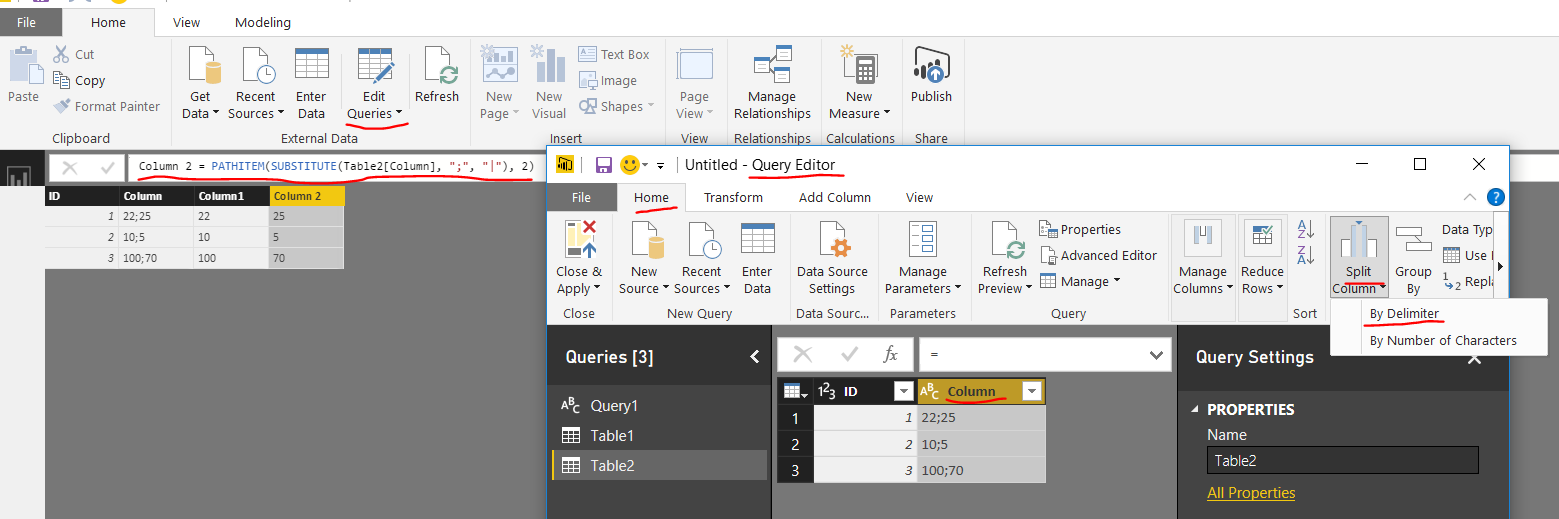Create a New Measure

pyautogui.click(x=859, y=83)
